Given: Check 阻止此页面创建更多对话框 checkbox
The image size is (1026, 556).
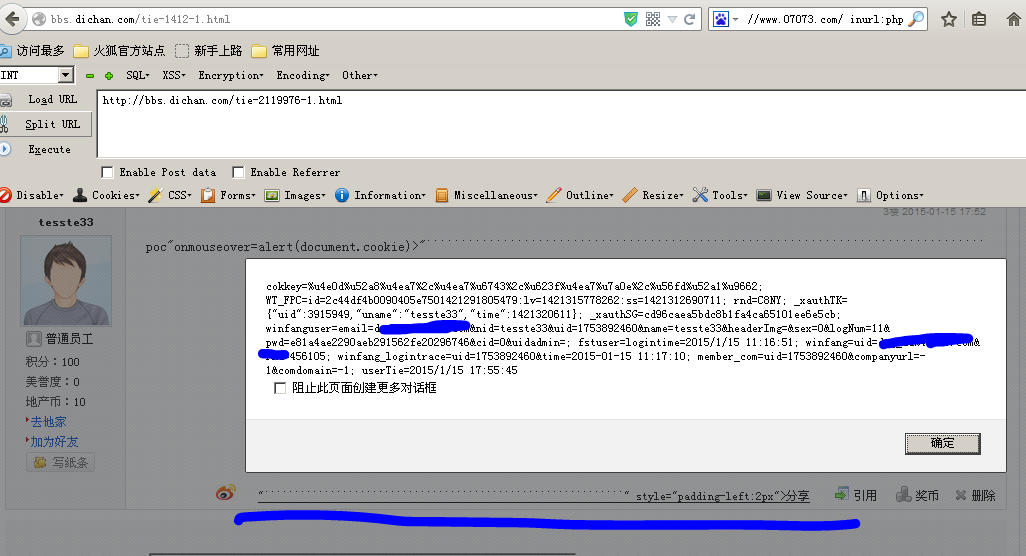Looking at the screenshot, I should [x=280, y=388].
